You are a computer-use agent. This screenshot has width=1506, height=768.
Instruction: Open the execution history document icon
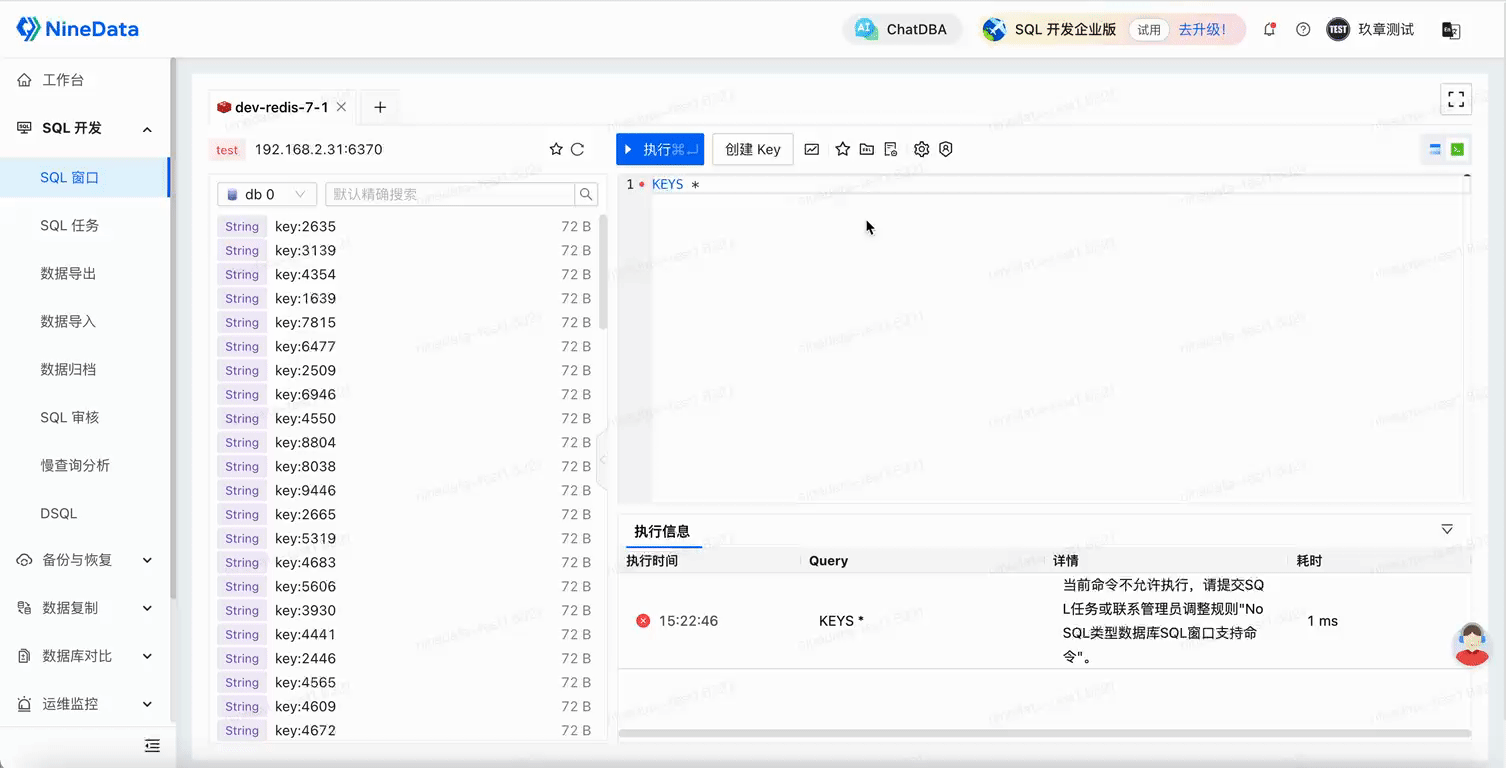click(891, 149)
